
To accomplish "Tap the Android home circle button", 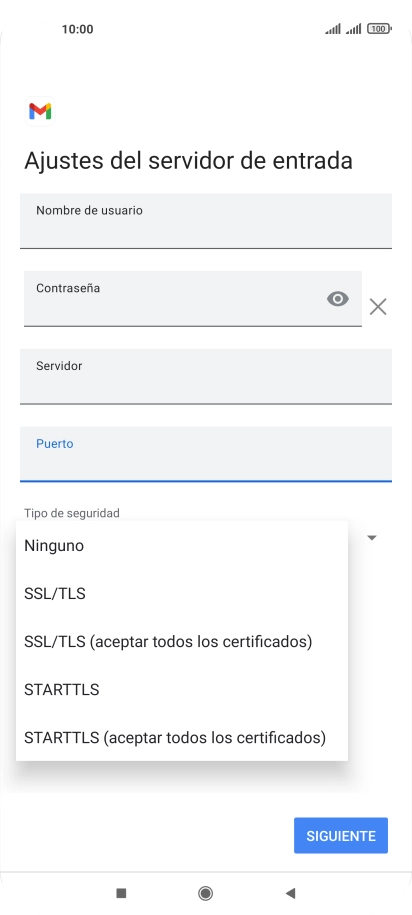I will [205, 893].
